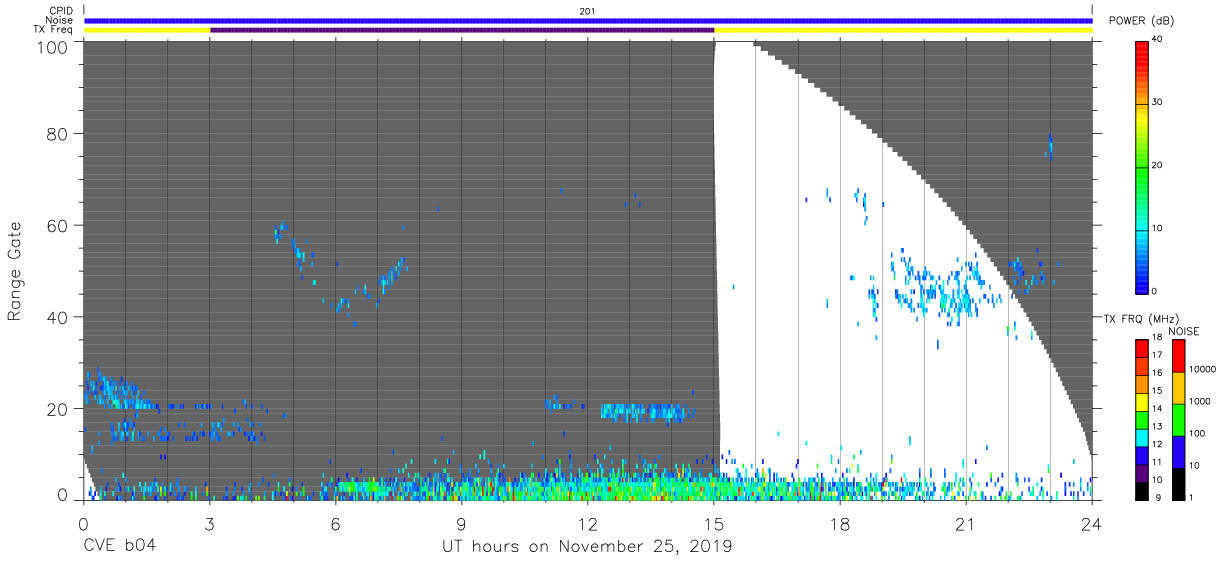
Task: Click the UT hours on November 25, 2019 title
Action: pos(587,547)
